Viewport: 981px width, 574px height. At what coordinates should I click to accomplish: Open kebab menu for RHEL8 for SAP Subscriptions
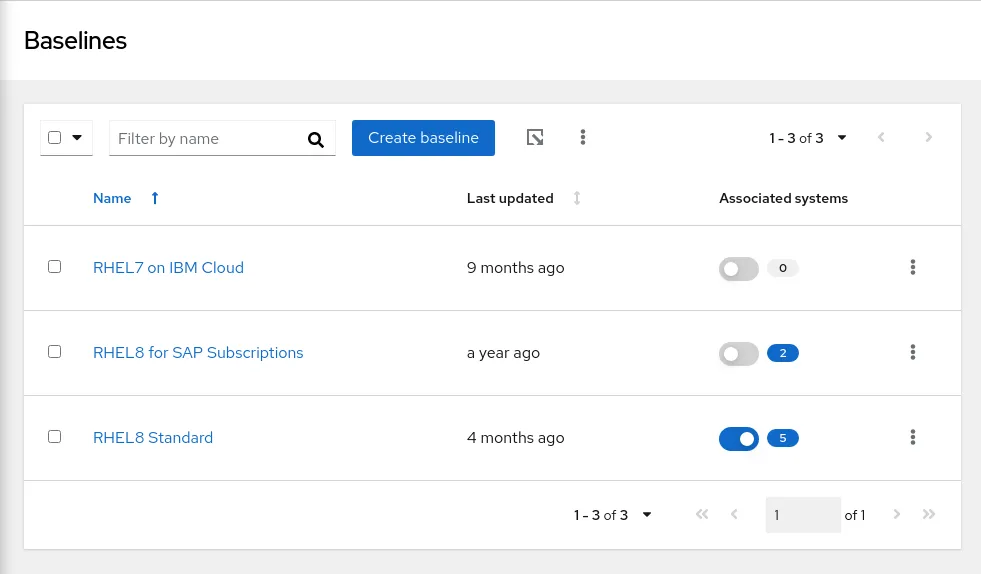pos(912,353)
